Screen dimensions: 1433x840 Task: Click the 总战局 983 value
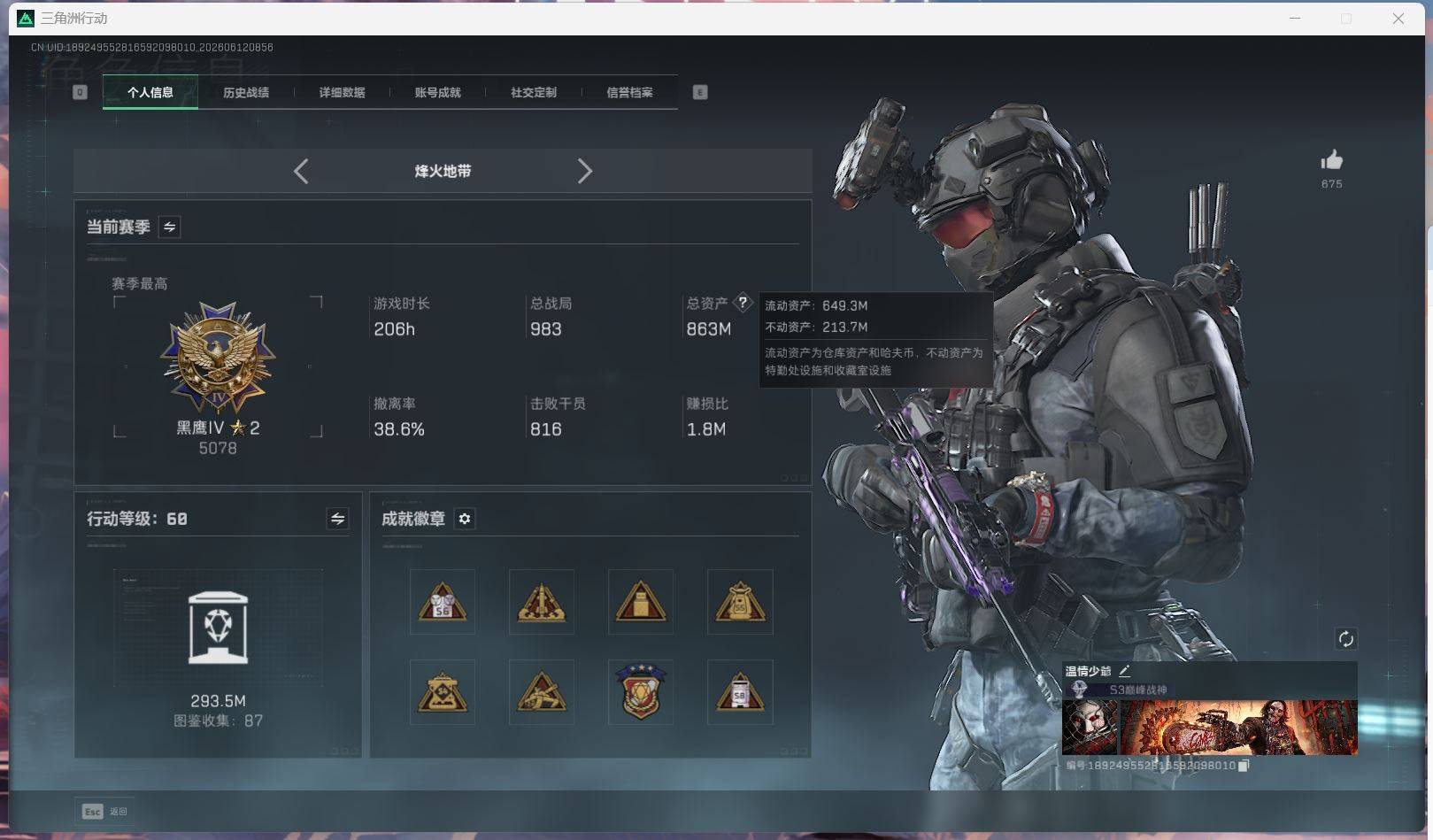point(546,329)
